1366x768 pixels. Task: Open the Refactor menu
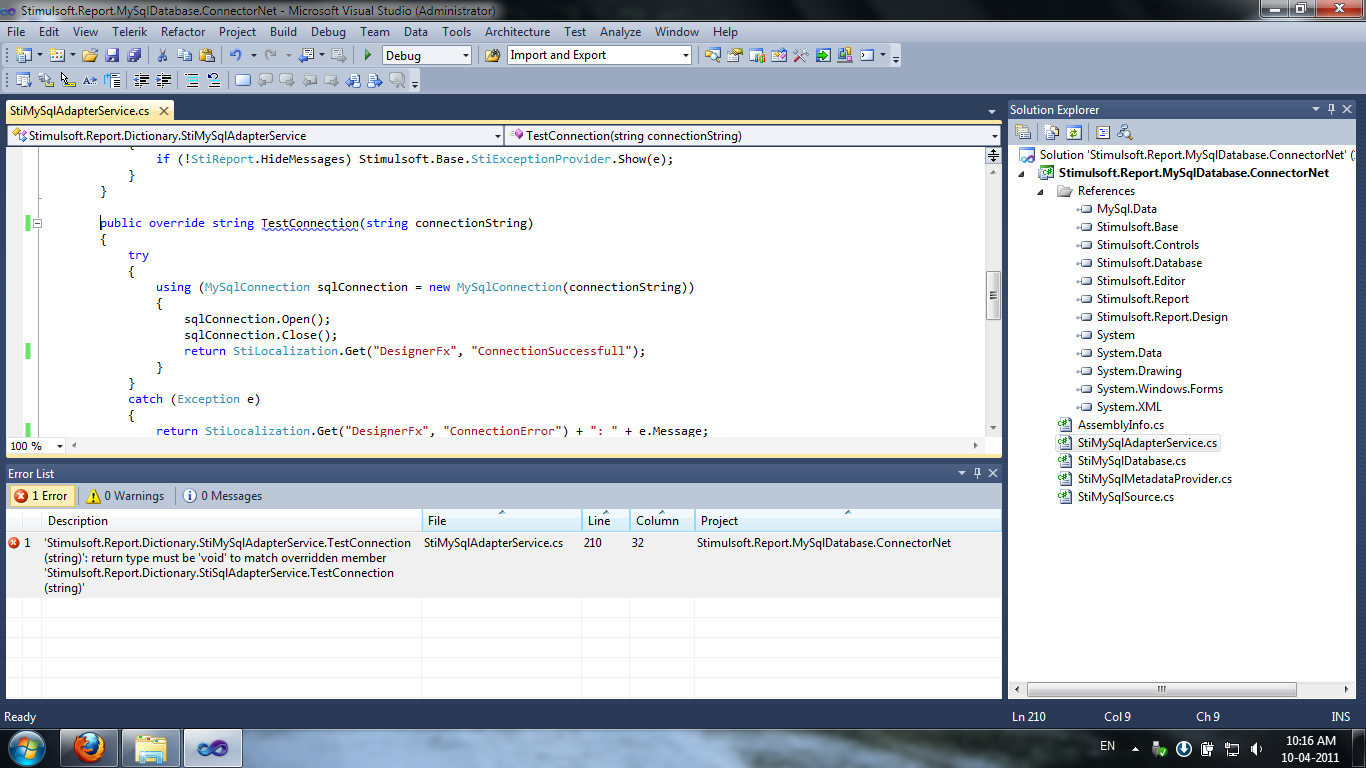(183, 32)
